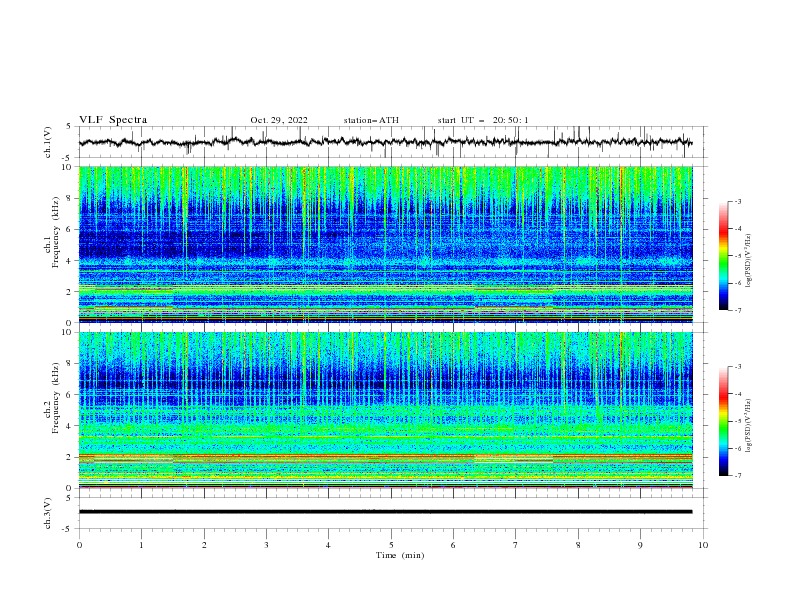Click time axis tick label "0"
The image size is (792, 612).
[x=79, y=545]
